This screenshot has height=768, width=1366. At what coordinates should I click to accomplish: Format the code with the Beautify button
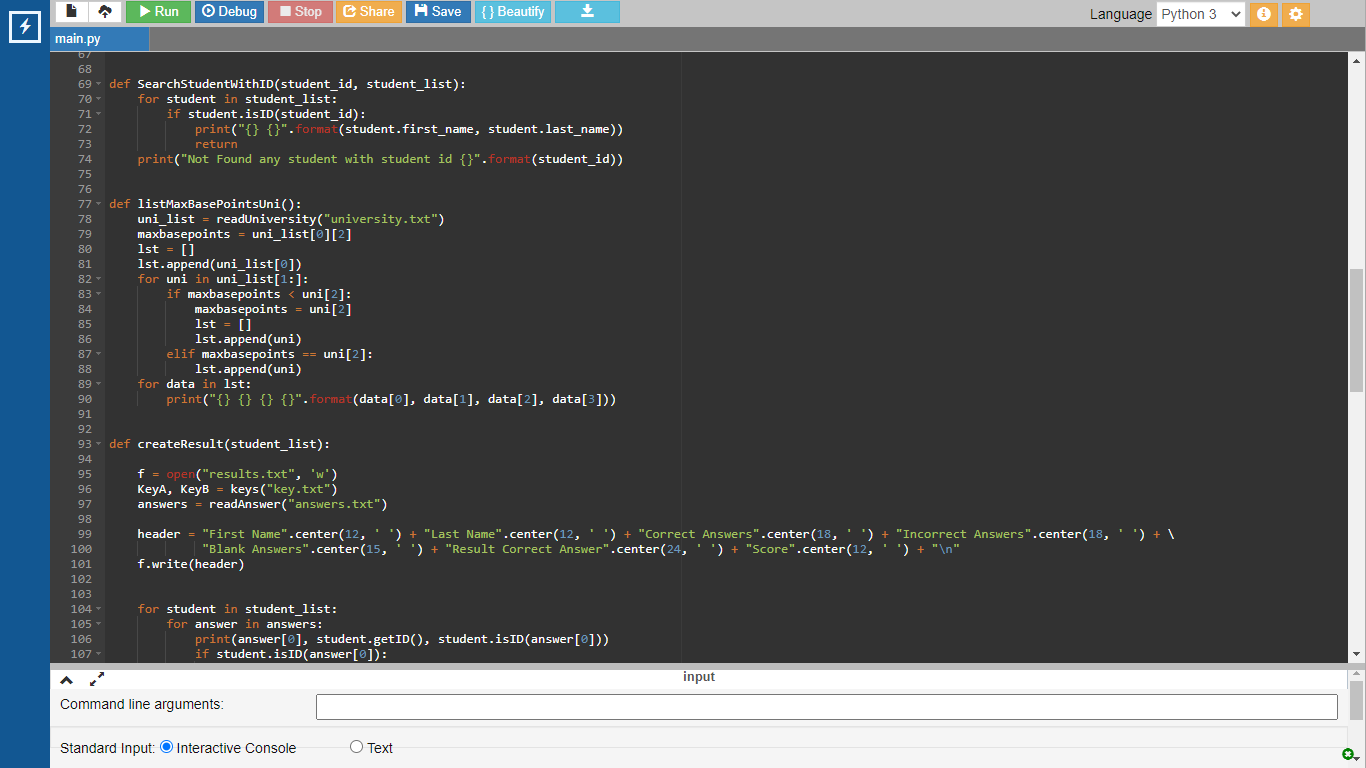pyautogui.click(x=512, y=12)
